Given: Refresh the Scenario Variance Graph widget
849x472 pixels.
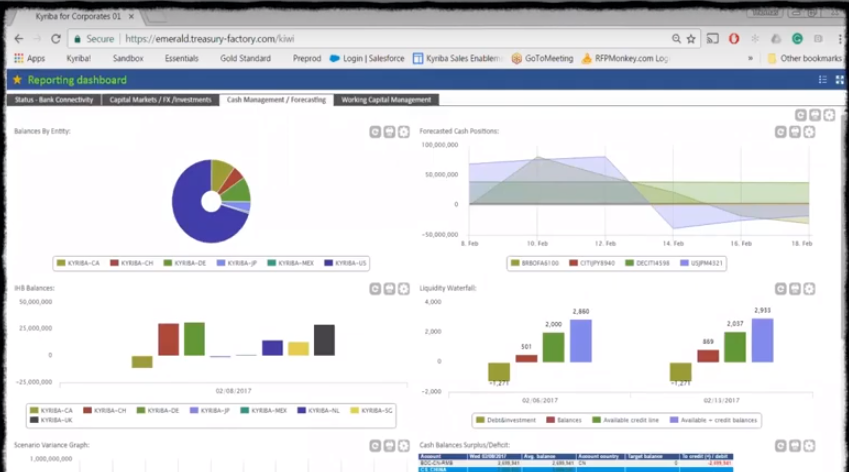Looking at the screenshot, I should click(375, 445).
